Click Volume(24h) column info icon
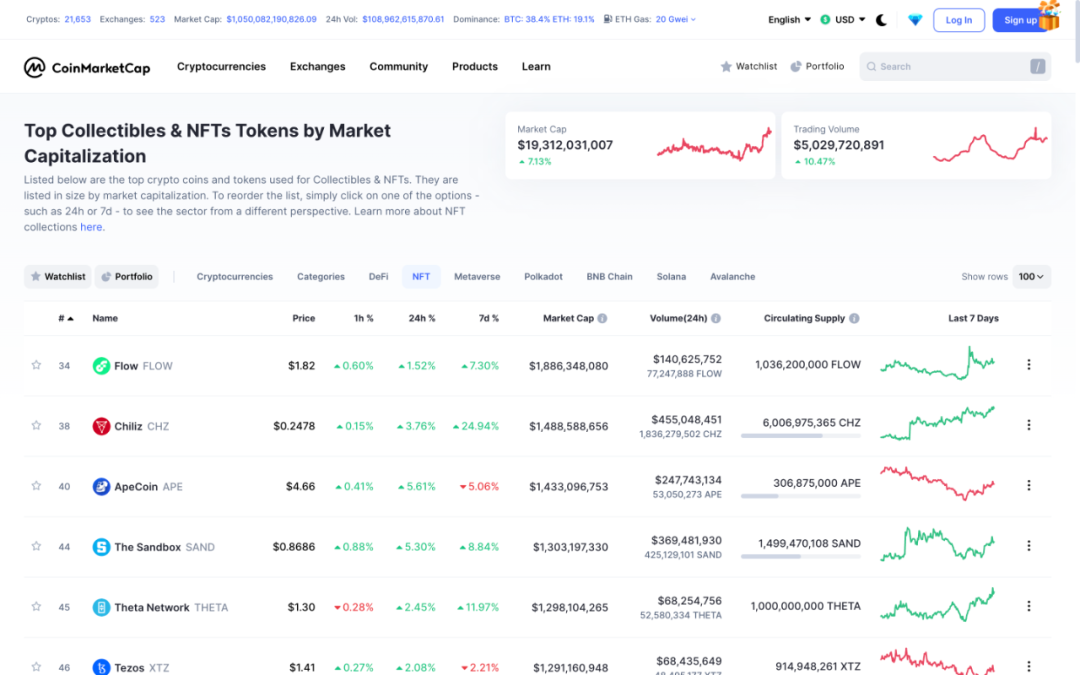 pyautogui.click(x=716, y=318)
